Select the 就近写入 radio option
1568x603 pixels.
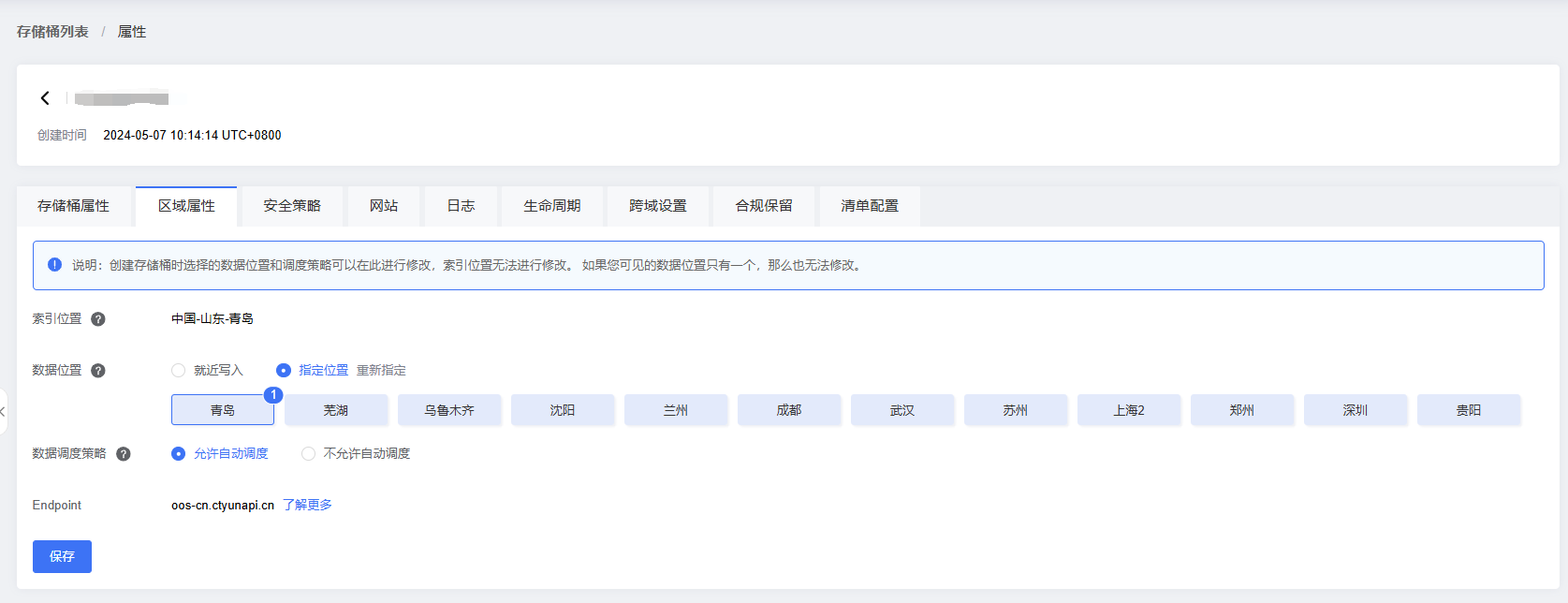click(x=178, y=371)
